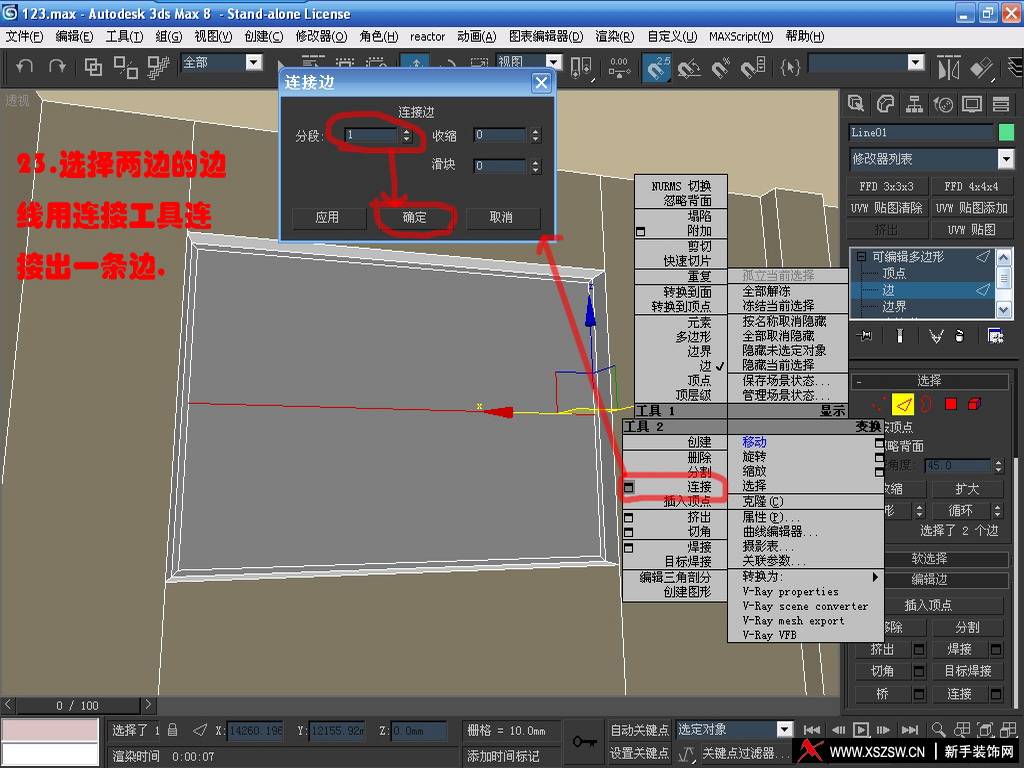Image resolution: width=1024 pixels, height=768 pixels.
Task: Open the 修改器列表 modifier list dropdown
Action: 1006,159
